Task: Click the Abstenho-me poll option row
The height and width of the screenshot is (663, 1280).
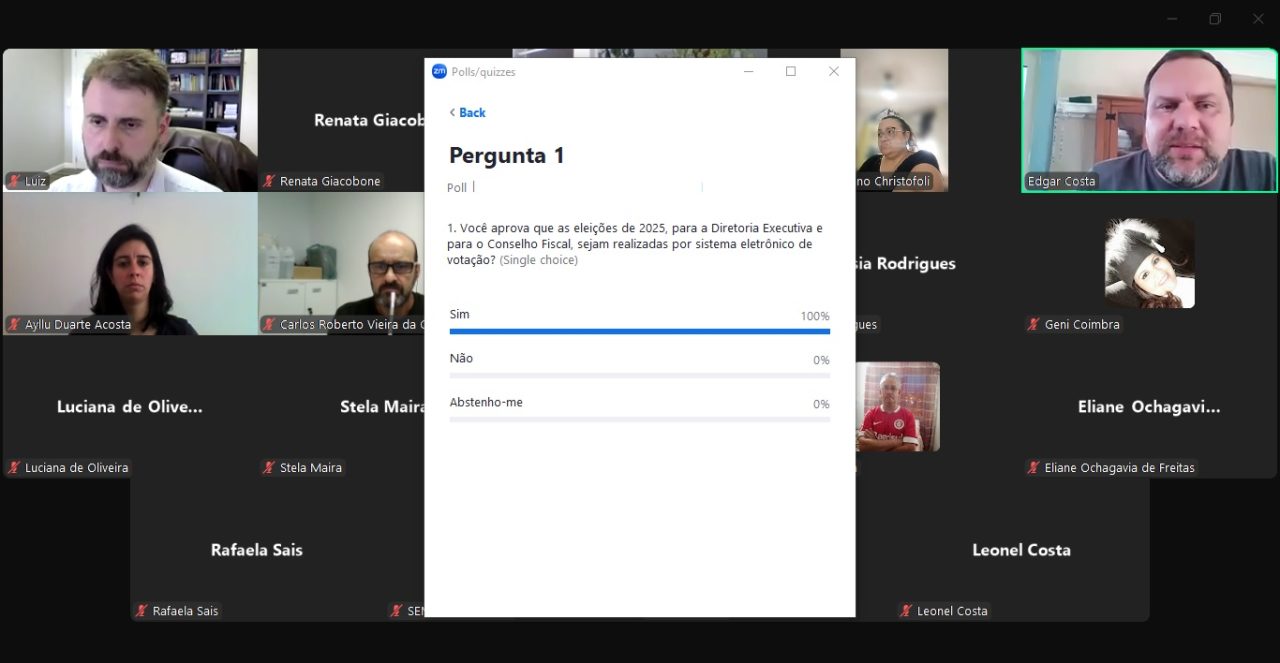Action: coord(639,408)
